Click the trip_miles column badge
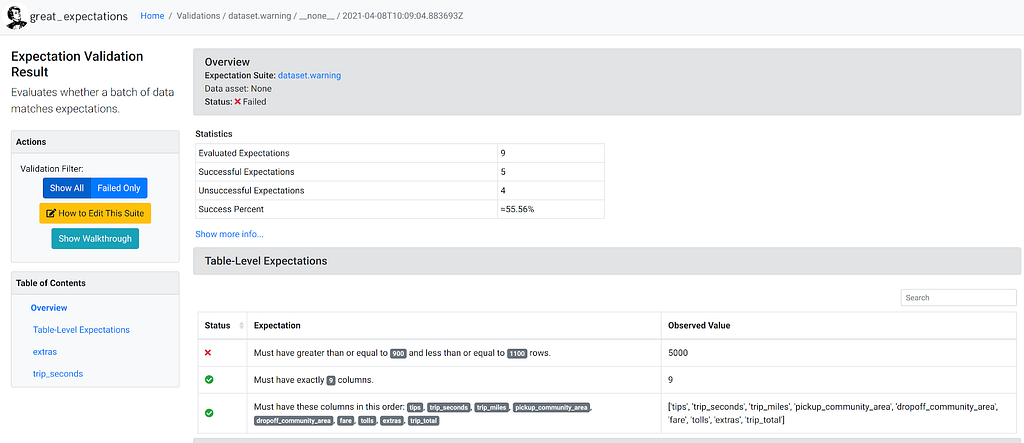This screenshot has width=1024, height=443. (x=492, y=407)
